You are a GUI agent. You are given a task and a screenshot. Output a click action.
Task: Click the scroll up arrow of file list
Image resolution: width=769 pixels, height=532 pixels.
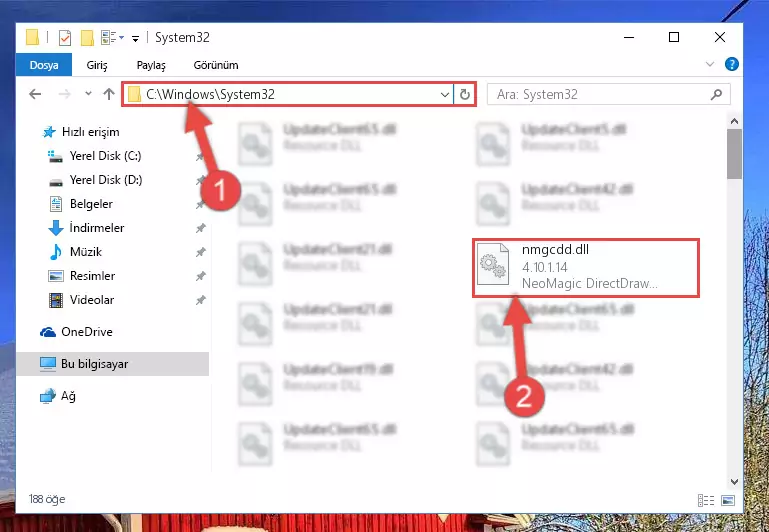734,121
